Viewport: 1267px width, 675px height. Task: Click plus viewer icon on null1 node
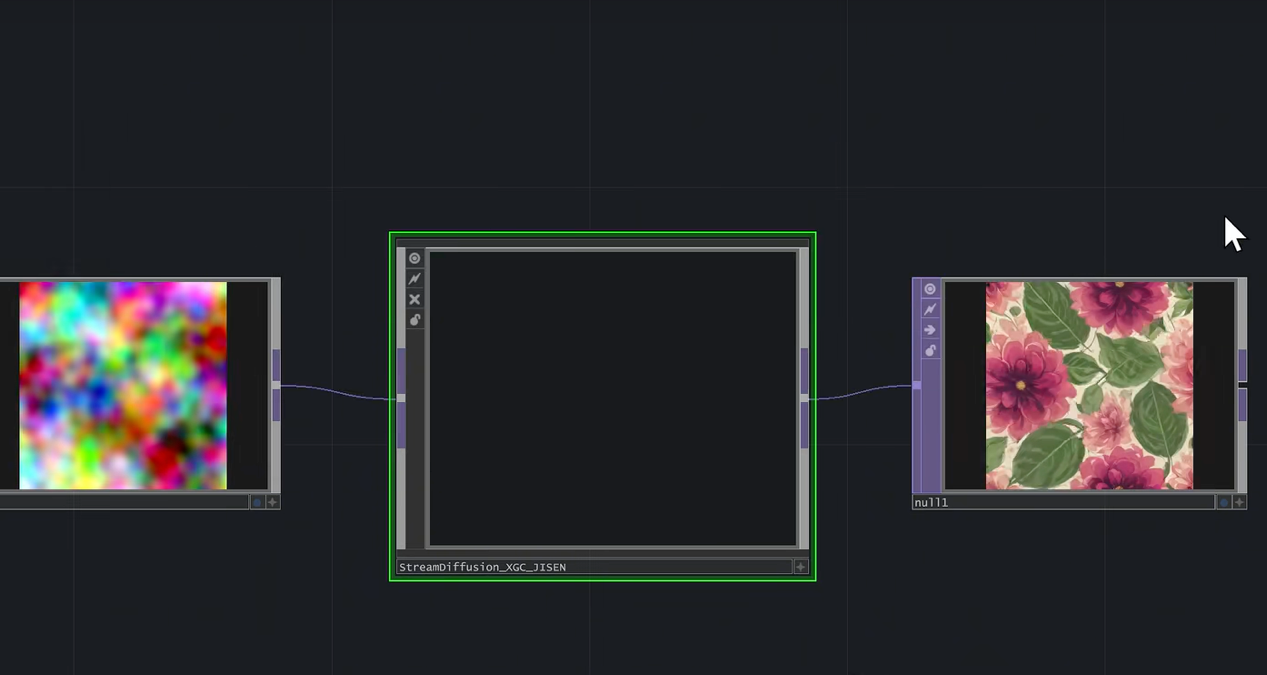[x=1239, y=503]
